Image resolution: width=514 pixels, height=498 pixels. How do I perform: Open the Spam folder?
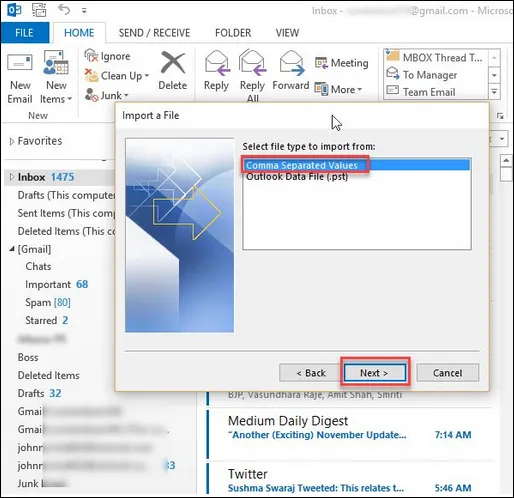click(48, 302)
